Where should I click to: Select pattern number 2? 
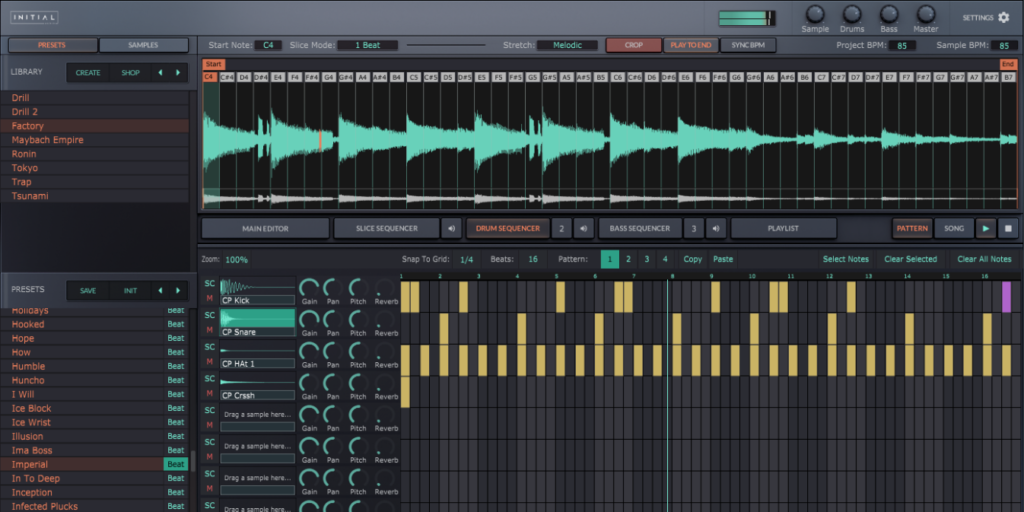pyautogui.click(x=628, y=259)
